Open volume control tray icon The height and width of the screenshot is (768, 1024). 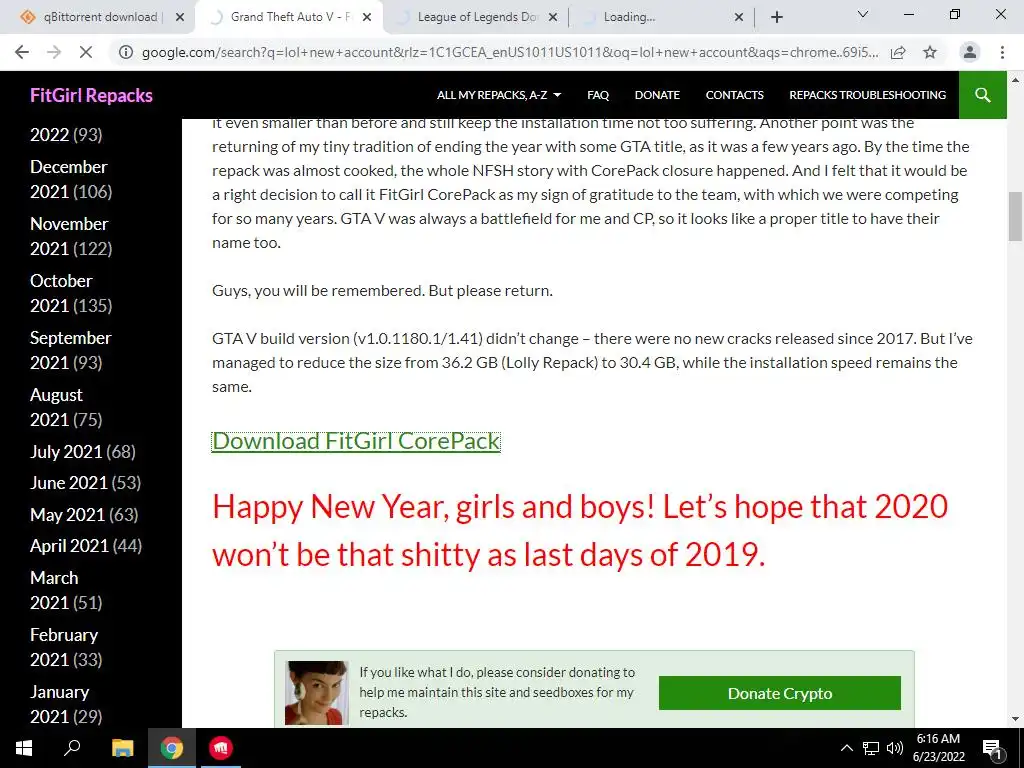click(895, 748)
